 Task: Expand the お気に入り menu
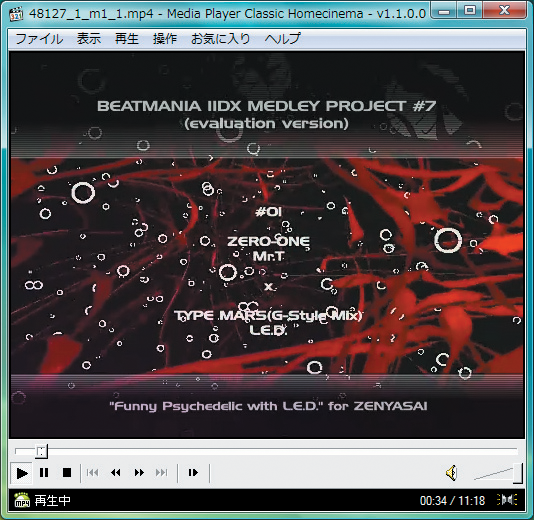click(221, 38)
